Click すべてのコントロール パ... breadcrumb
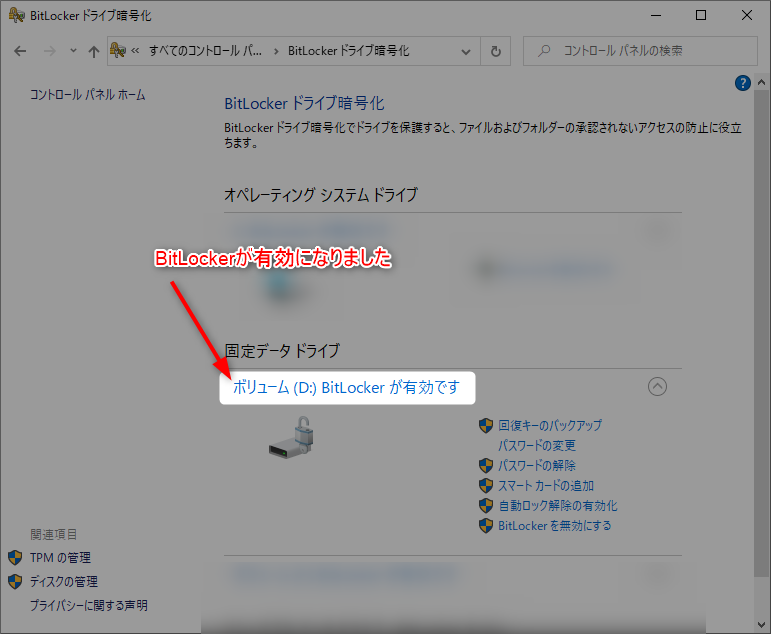This screenshot has width=771, height=634. pos(205,51)
